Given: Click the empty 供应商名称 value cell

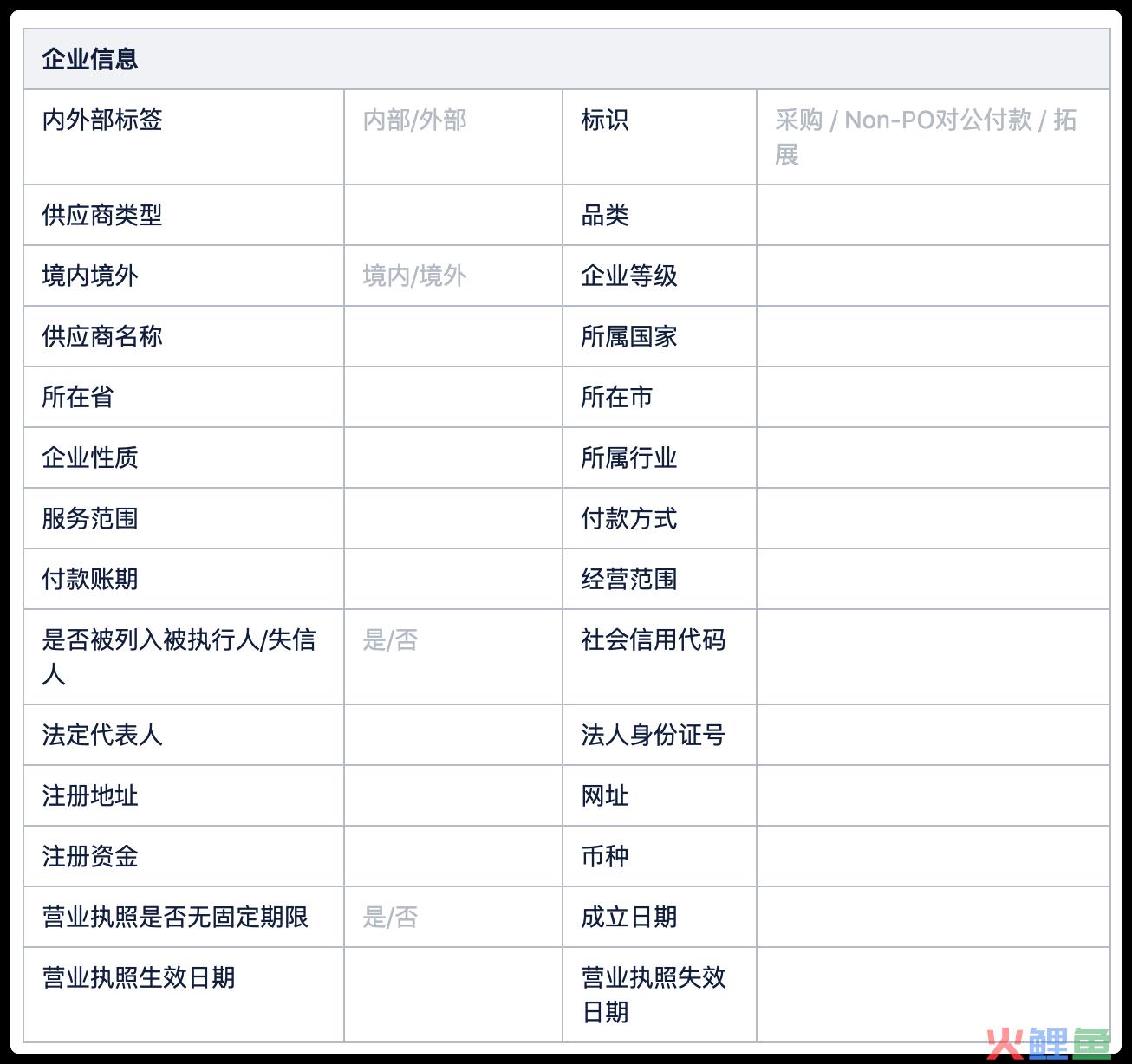Looking at the screenshot, I should tap(452, 337).
